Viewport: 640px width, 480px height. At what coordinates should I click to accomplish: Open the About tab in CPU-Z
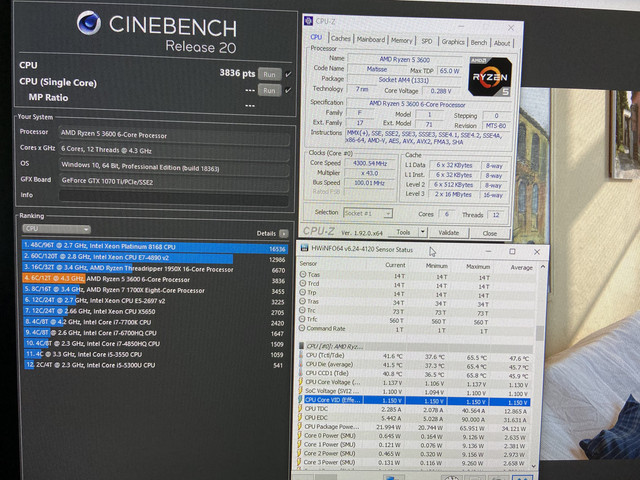click(x=502, y=43)
